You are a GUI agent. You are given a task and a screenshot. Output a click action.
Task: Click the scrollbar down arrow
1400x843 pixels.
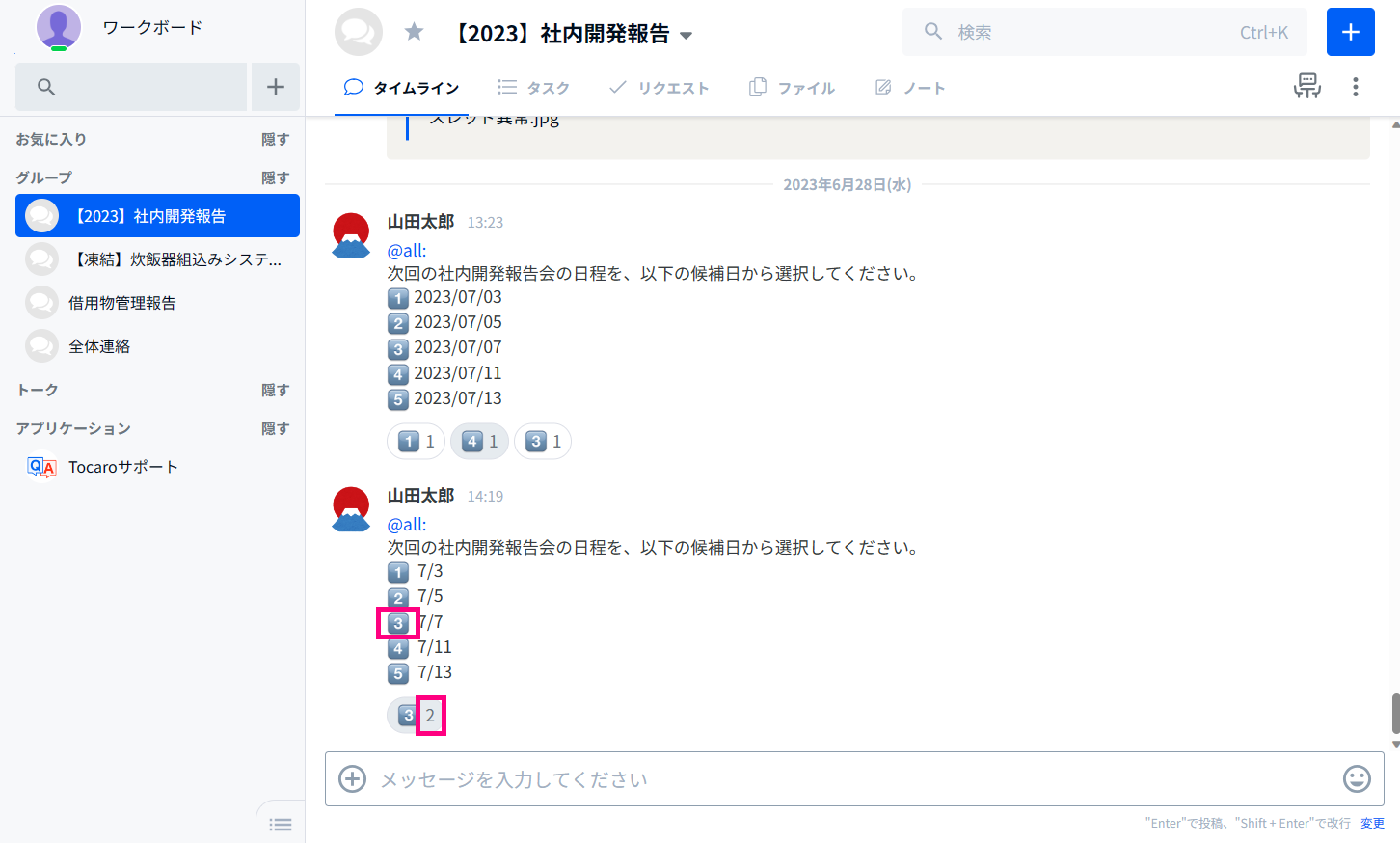[x=1395, y=745]
